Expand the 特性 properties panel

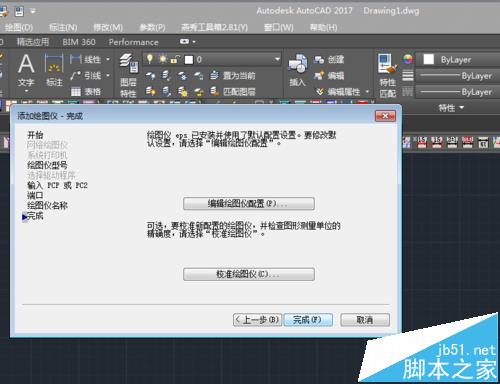tap(451, 108)
